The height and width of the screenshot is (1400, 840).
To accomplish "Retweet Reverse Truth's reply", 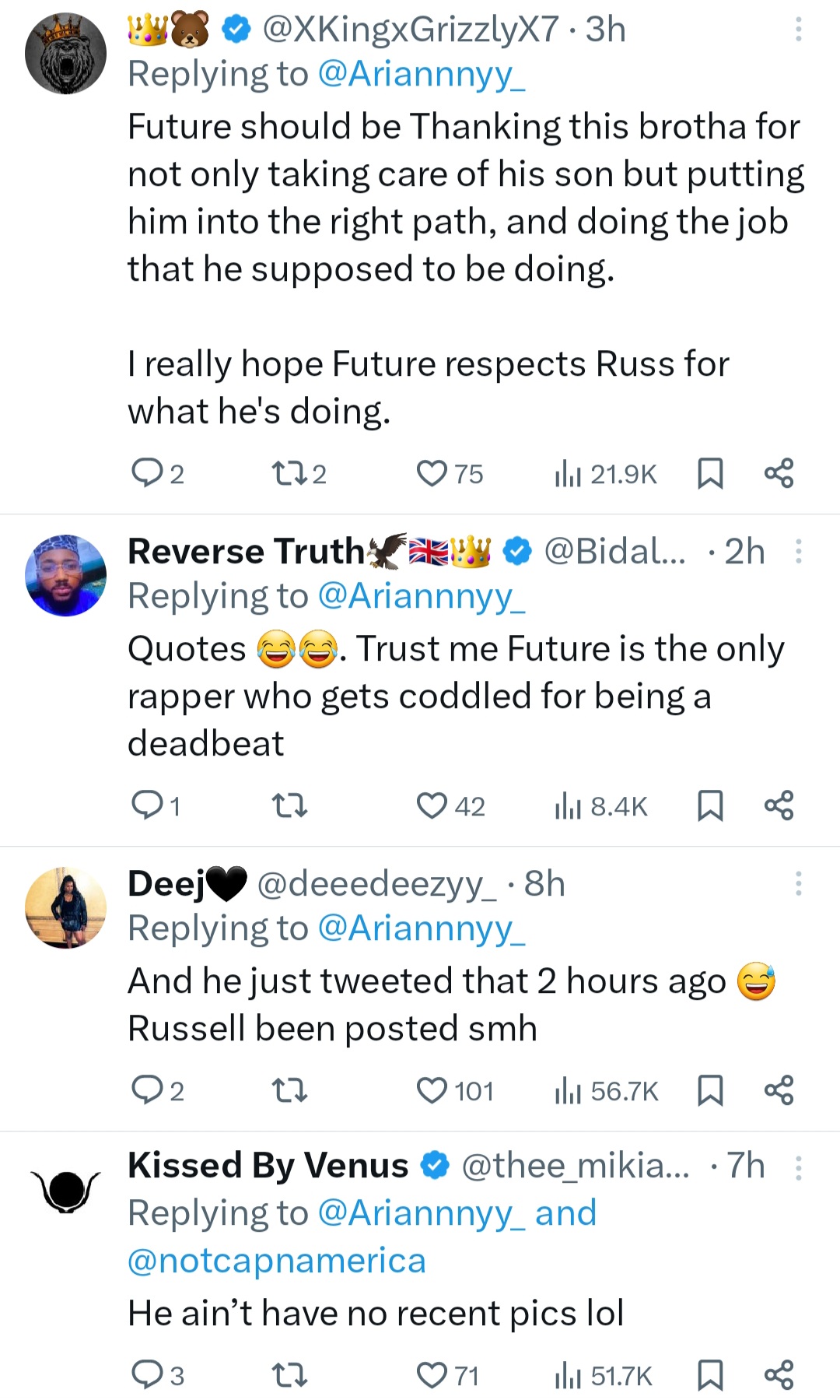I will [290, 806].
